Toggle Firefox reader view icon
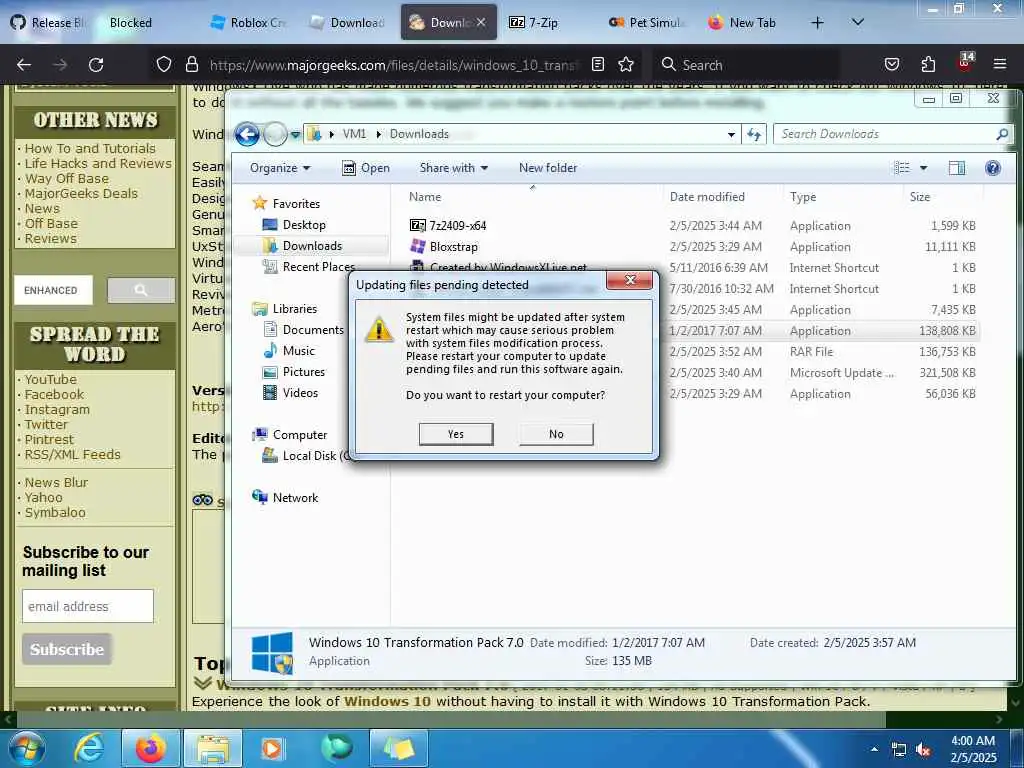The image size is (1024, 768). pyautogui.click(x=598, y=64)
